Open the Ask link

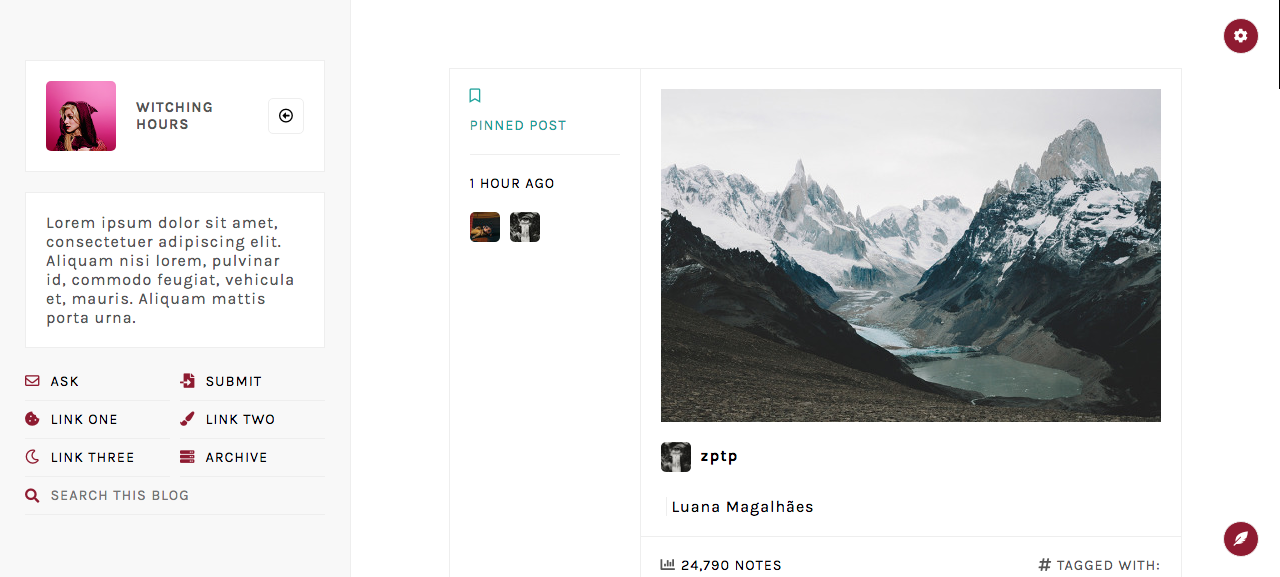pyautogui.click(x=65, y=381)
